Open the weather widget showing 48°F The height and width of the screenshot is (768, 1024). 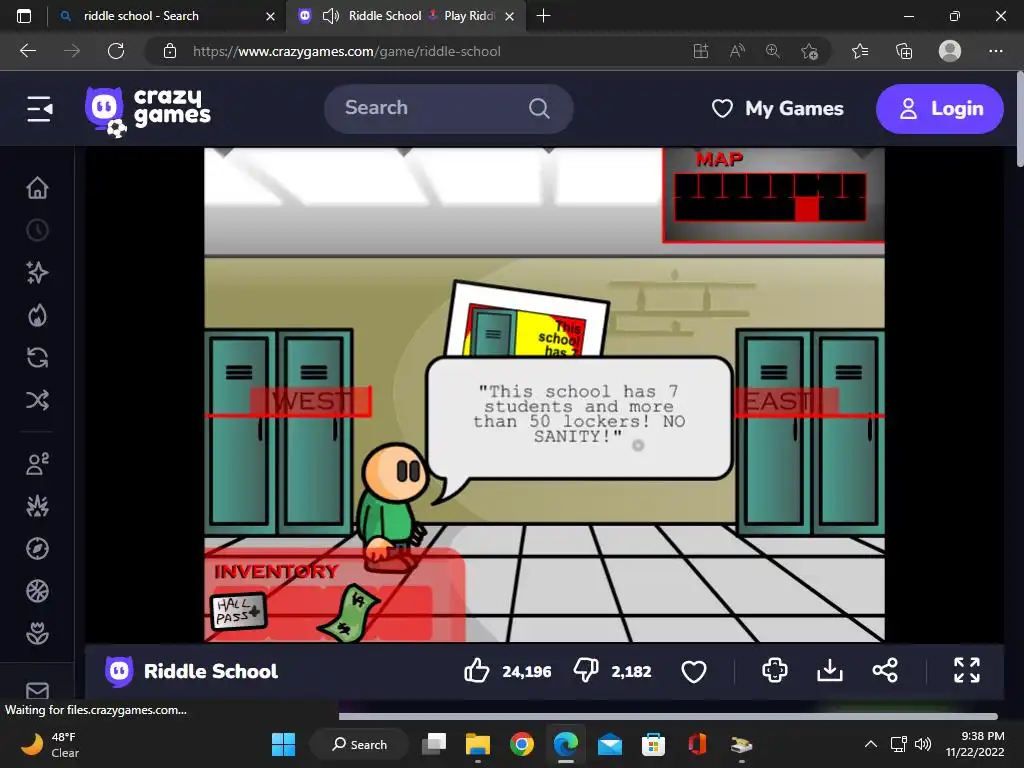[51, 744]
